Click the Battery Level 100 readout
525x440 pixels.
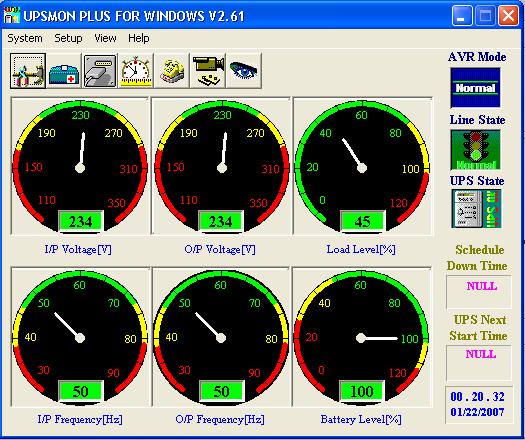click(361, 391)
